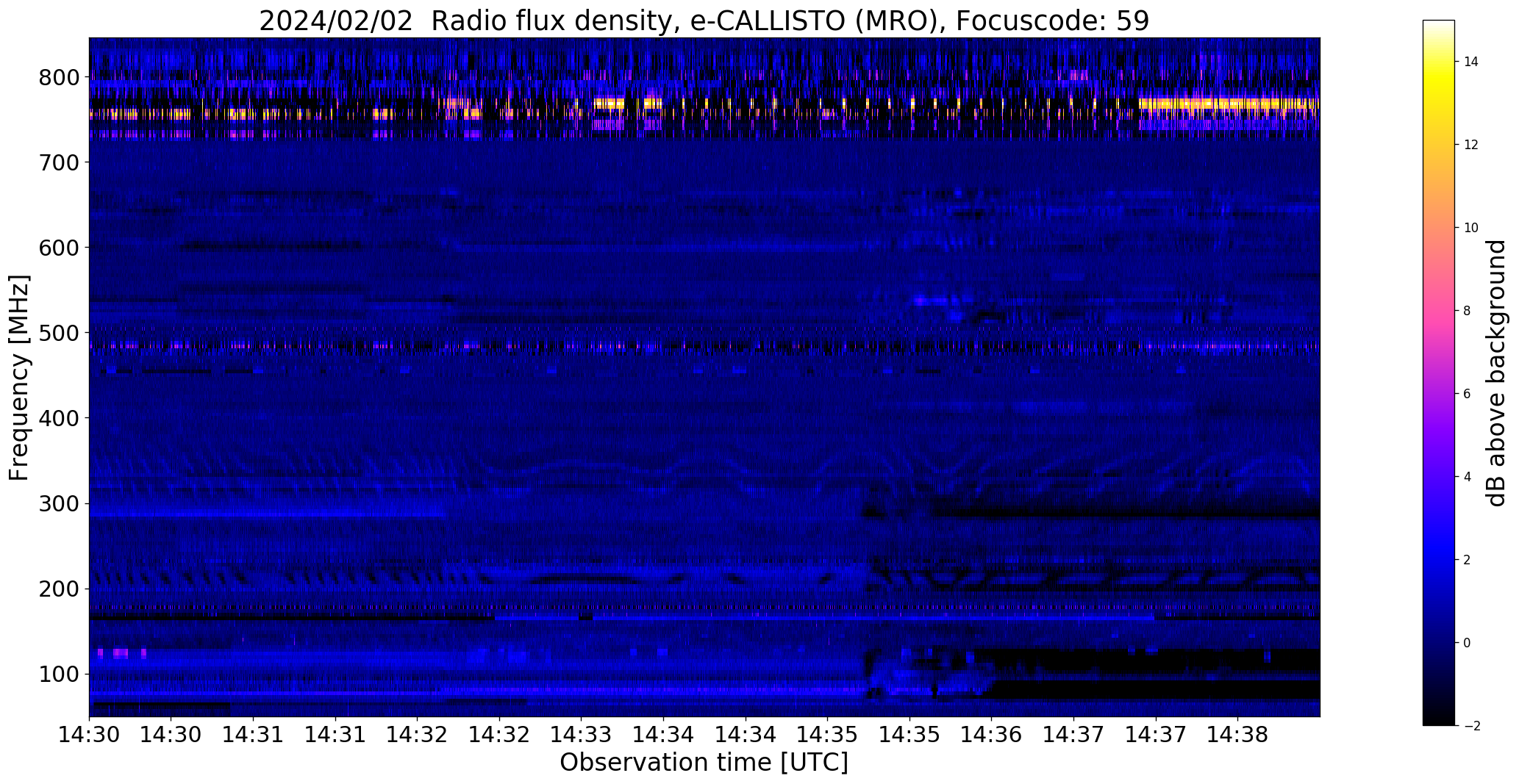
Task: Click the "Observation time [UTC]" x-axis label
Action: [704, 762]
